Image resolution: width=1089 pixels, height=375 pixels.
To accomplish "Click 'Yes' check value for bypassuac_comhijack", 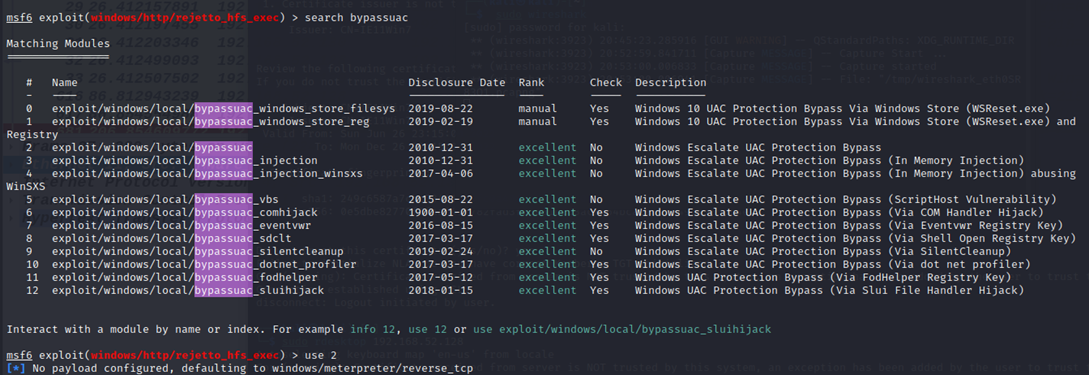I will [x=599, y=212].
